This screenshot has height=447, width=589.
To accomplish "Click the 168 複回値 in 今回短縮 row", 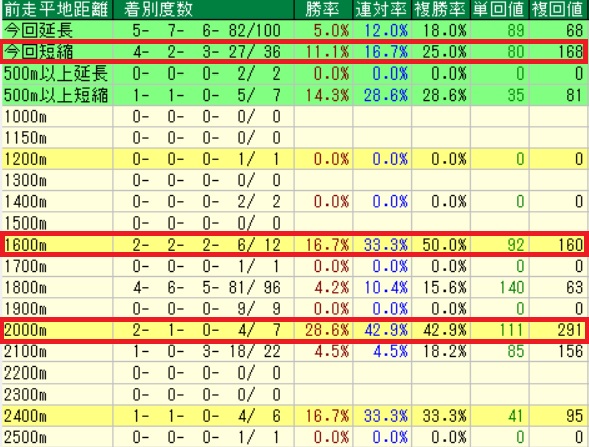I will [570, 52].
